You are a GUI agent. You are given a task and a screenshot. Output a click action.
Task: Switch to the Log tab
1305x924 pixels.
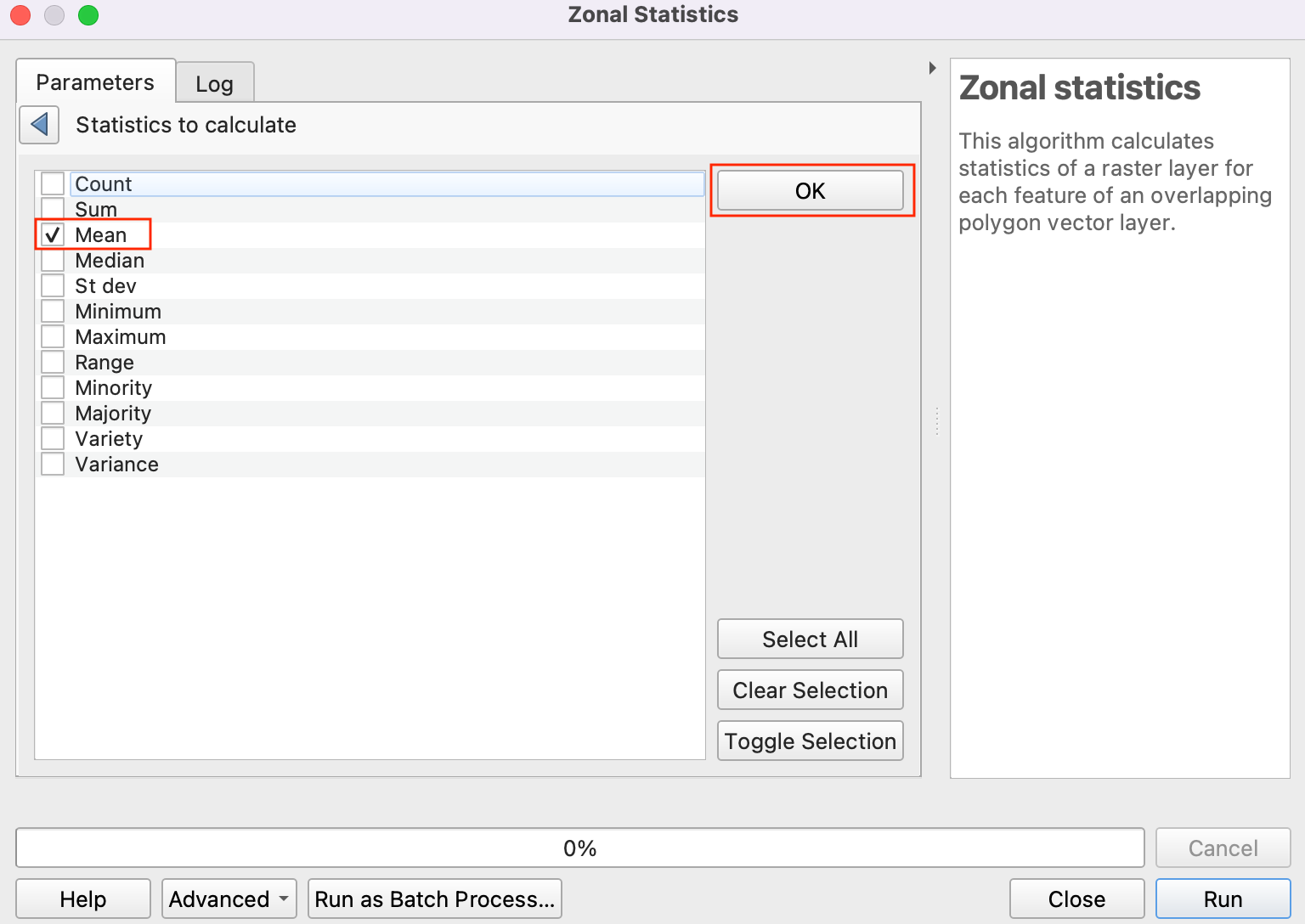pyautogui.click(x=214, y=84)
